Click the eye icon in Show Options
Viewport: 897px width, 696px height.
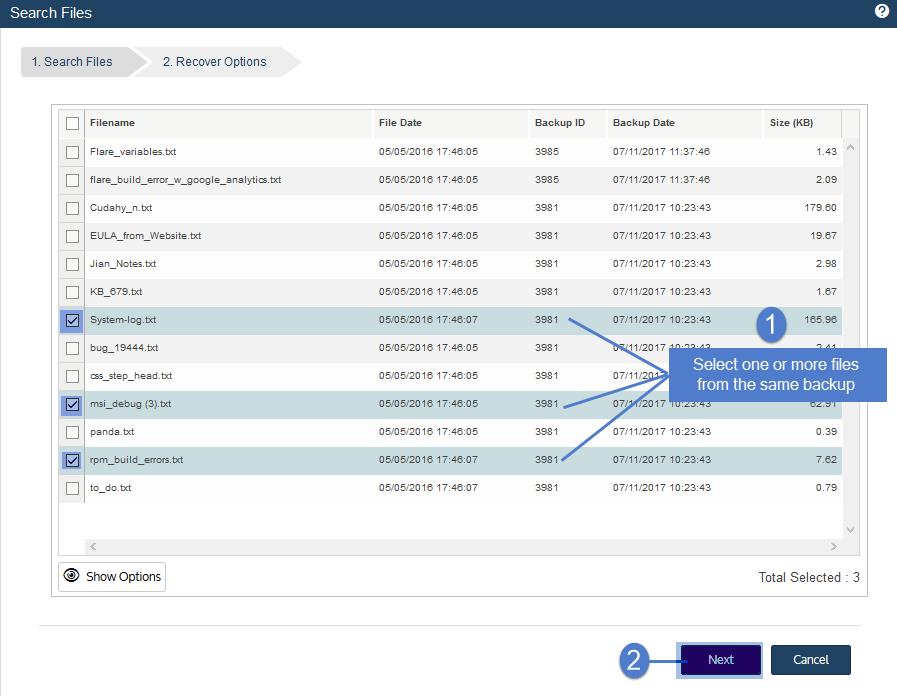coord(72,575)
